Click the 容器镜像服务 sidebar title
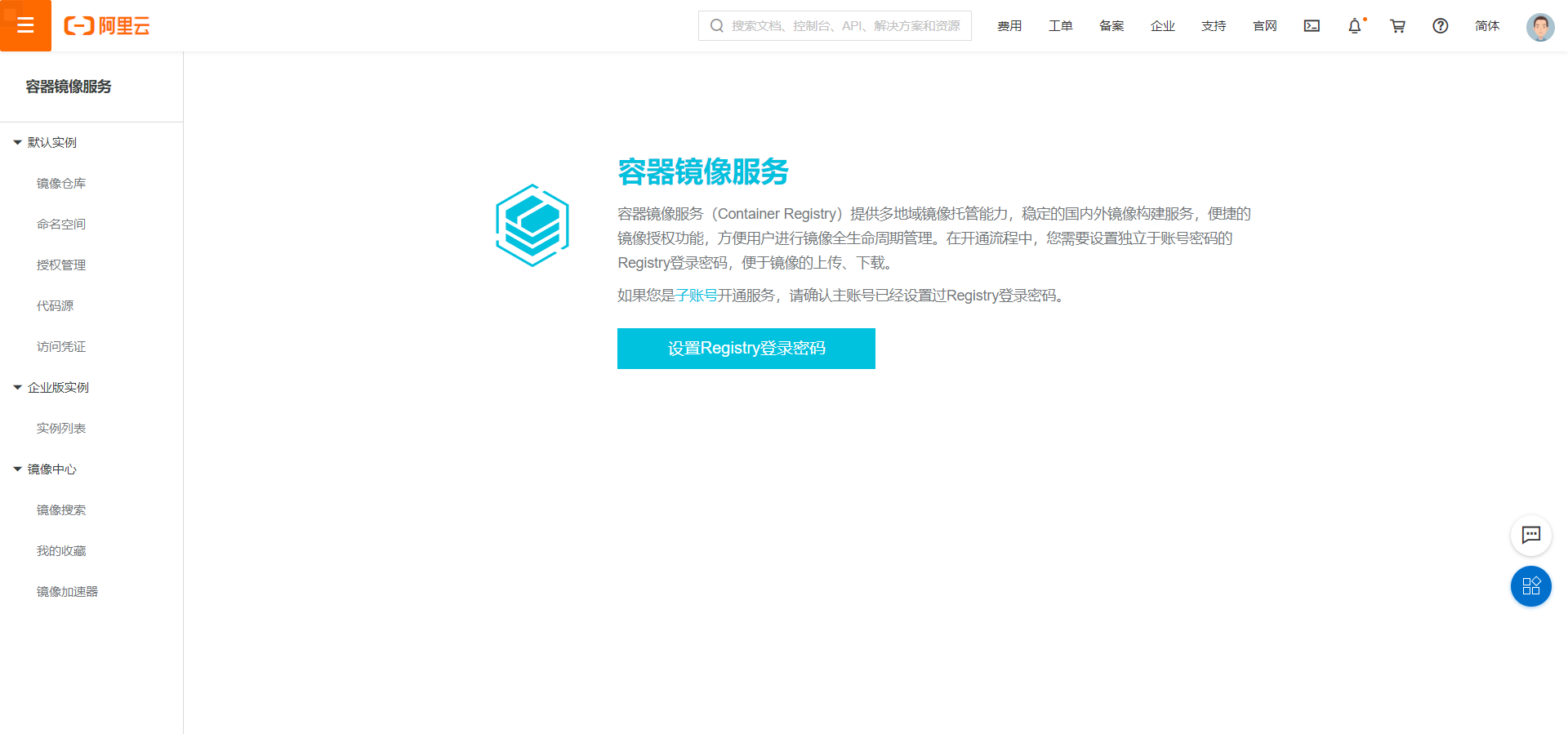This screenshot has width=1568, height=734. point(69,87)
